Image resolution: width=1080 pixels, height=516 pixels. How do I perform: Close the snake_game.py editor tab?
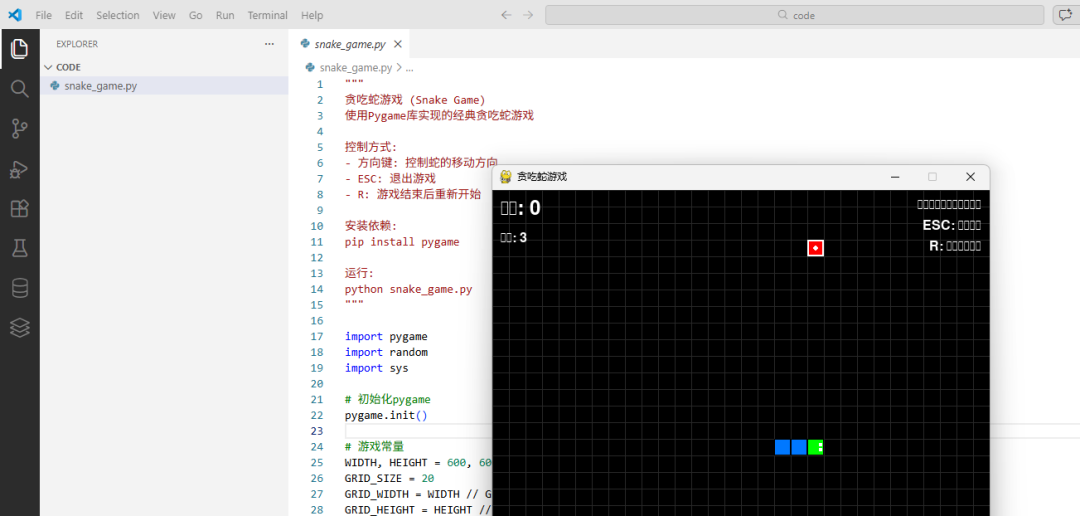click(x=397, y=44)
